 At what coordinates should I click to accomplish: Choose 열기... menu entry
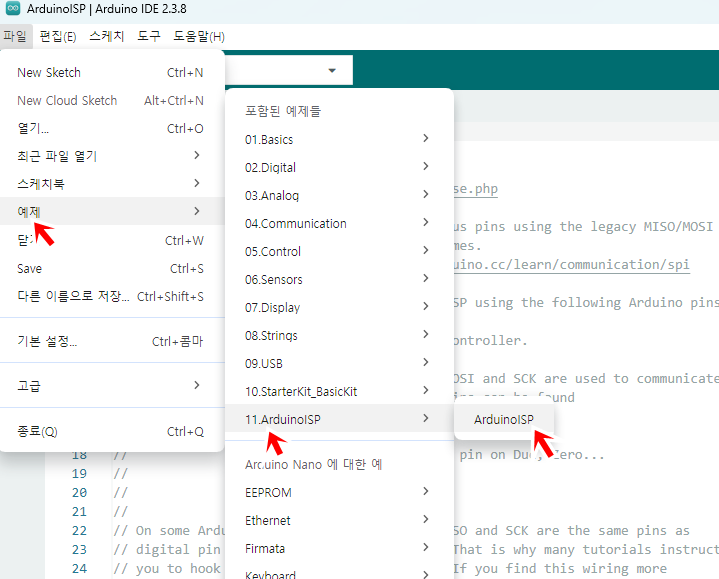(112, 128)
